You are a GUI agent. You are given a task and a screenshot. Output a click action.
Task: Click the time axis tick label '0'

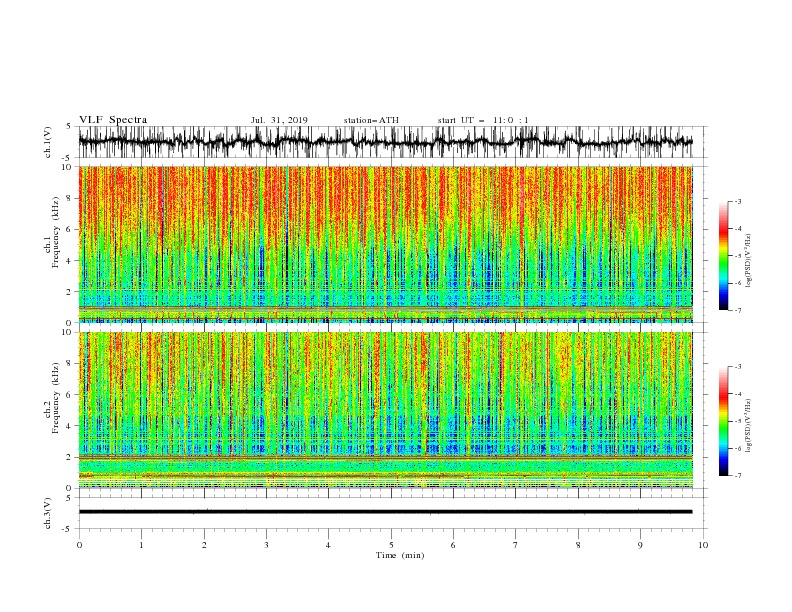tap(79, 545)
